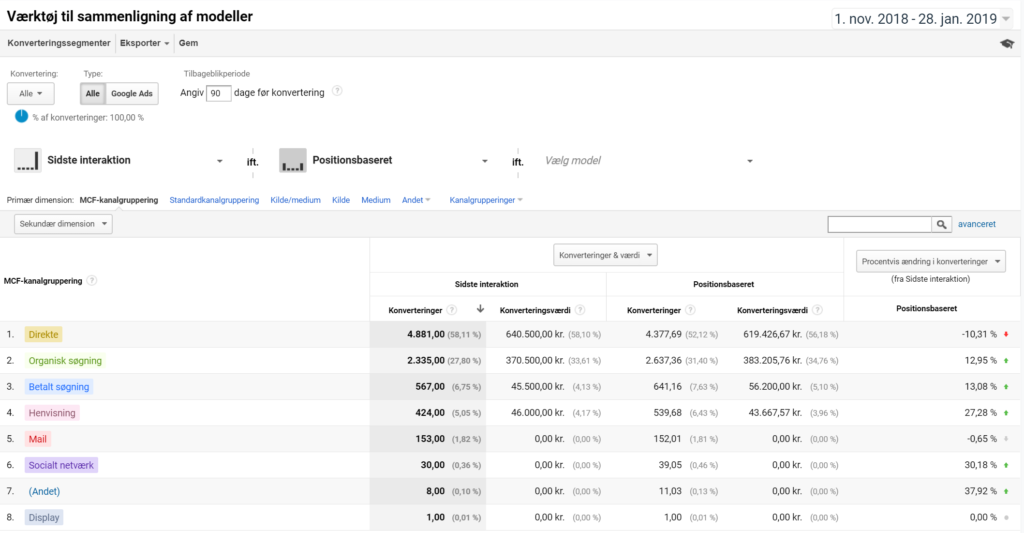Click help icon beside MCF-kanalgruppering header
This screenshot has width=1024, height=533.
click(x=92, y=281)
